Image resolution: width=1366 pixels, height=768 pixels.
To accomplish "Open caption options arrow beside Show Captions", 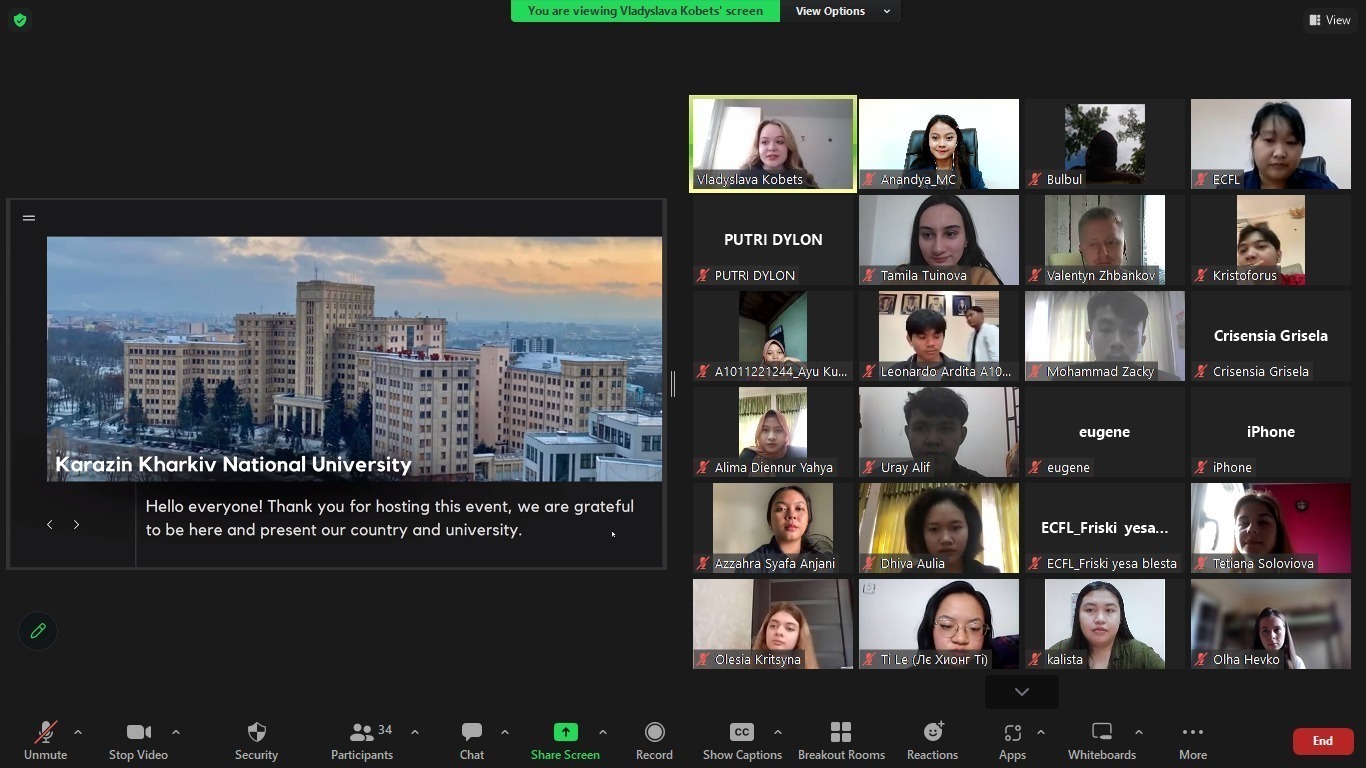I will 778,732.
